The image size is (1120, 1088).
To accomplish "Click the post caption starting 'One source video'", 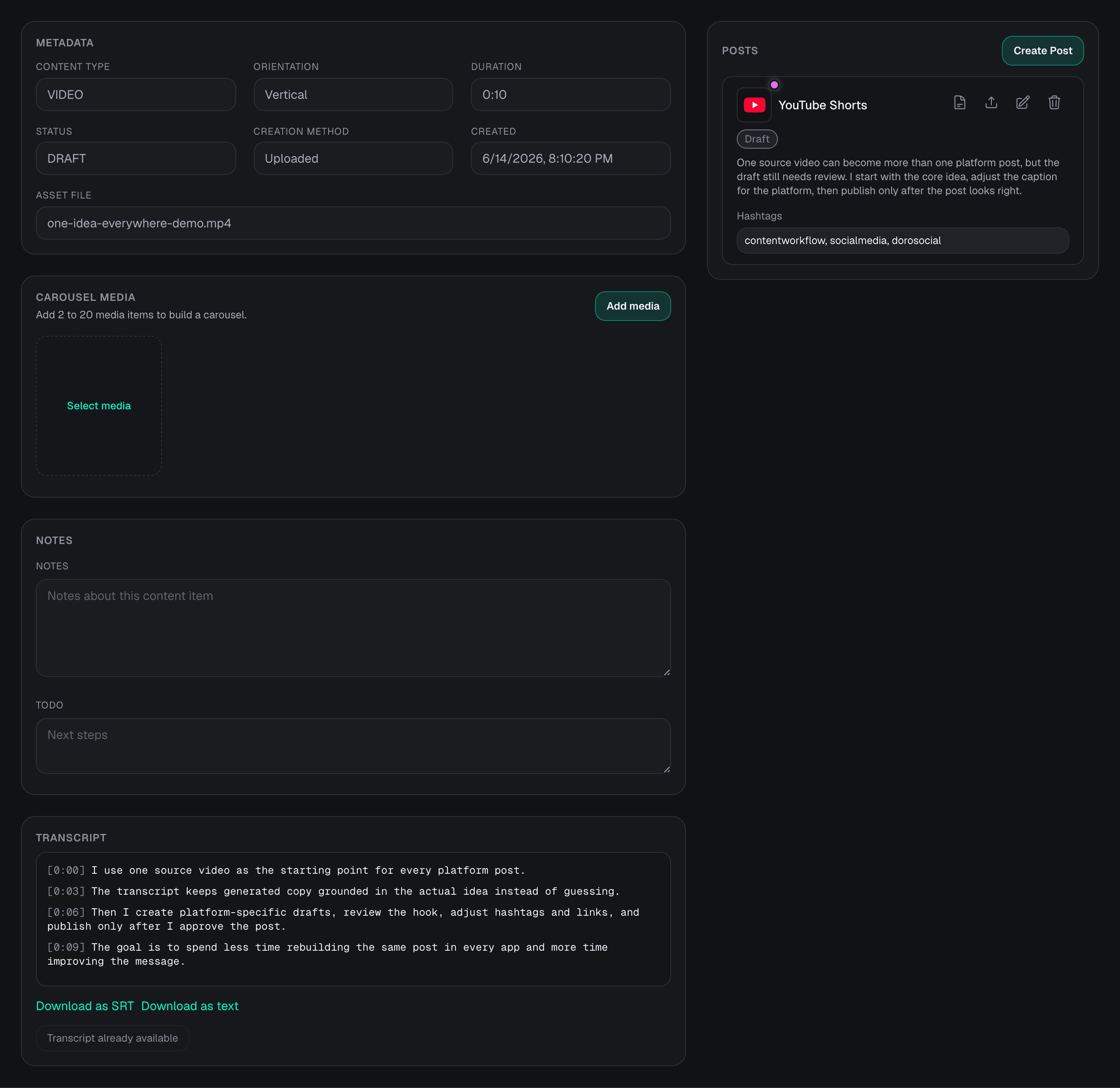I will tap(898, 177).
